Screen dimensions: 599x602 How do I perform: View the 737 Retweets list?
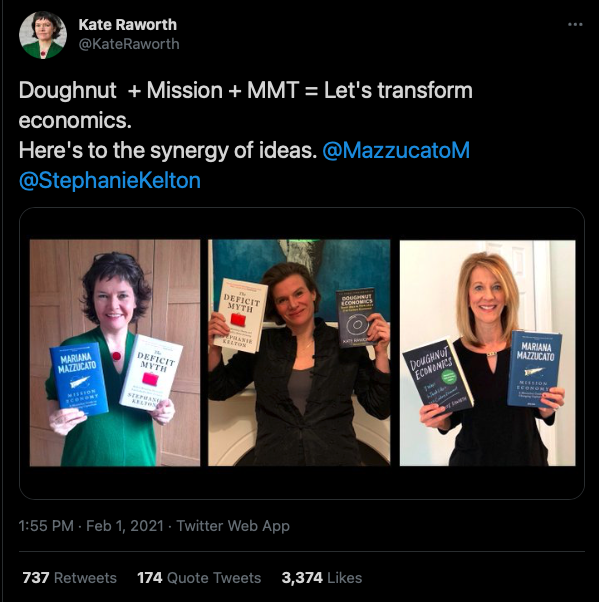coord(69,577)
